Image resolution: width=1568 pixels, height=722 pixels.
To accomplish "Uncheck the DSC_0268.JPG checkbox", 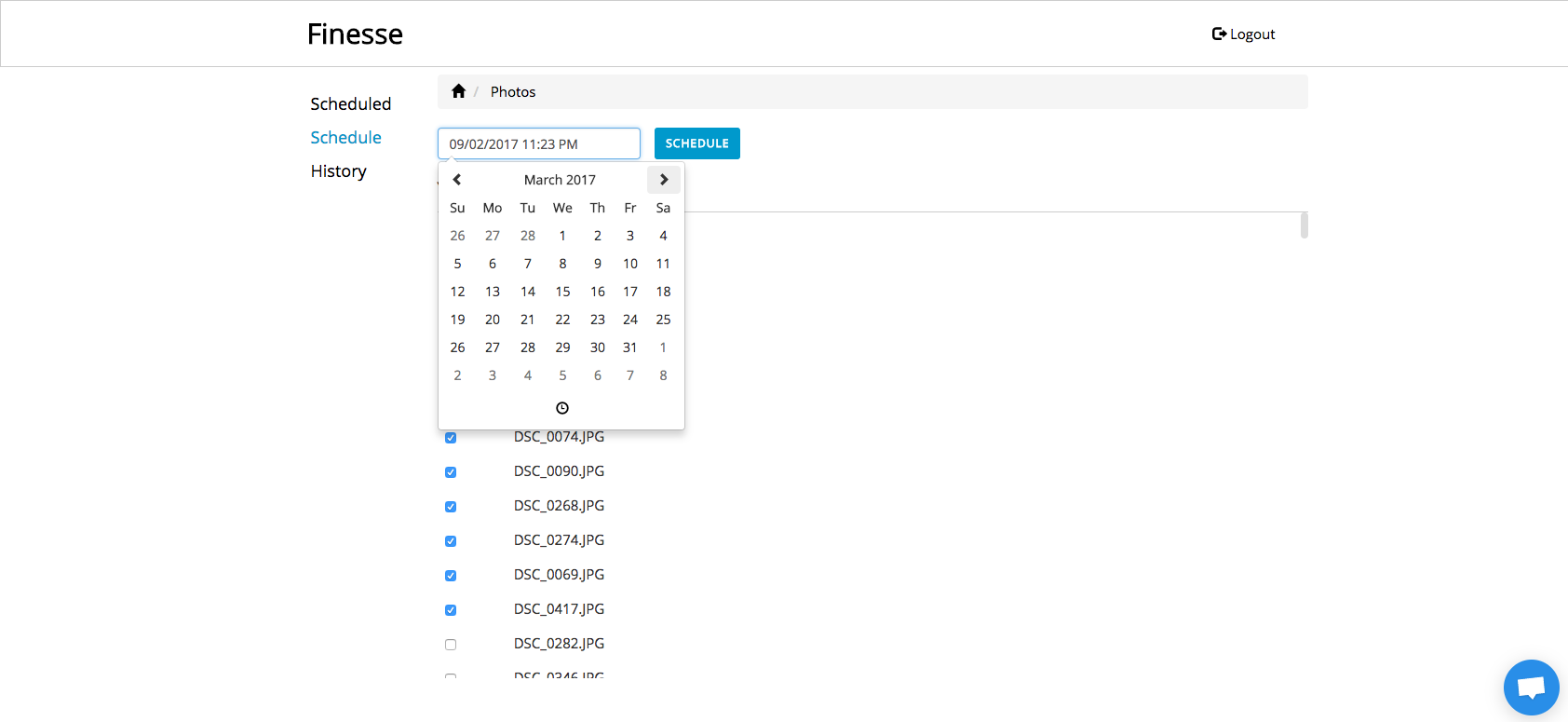I will 451,507.
